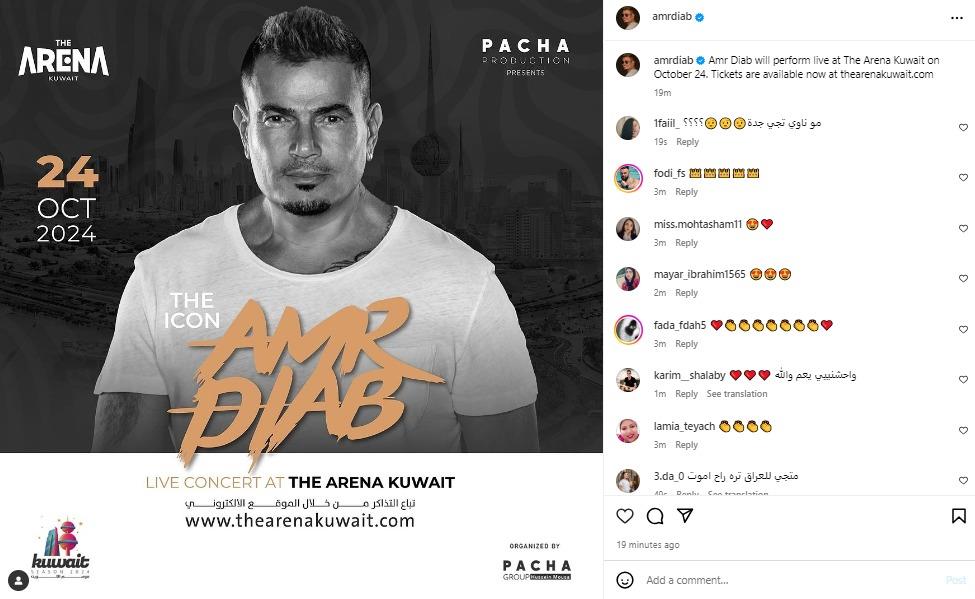Viewport: 975px width, 599px height.
Task: Open more options three-dot menu
Action: click(957, 18)
